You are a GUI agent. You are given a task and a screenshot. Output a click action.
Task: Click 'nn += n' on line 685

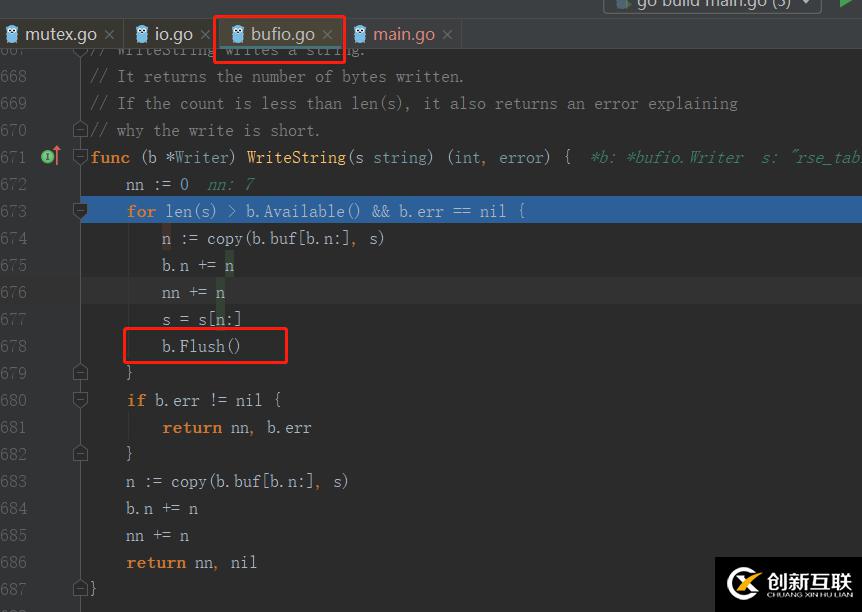pyautogui.click(x=157, y=535)
